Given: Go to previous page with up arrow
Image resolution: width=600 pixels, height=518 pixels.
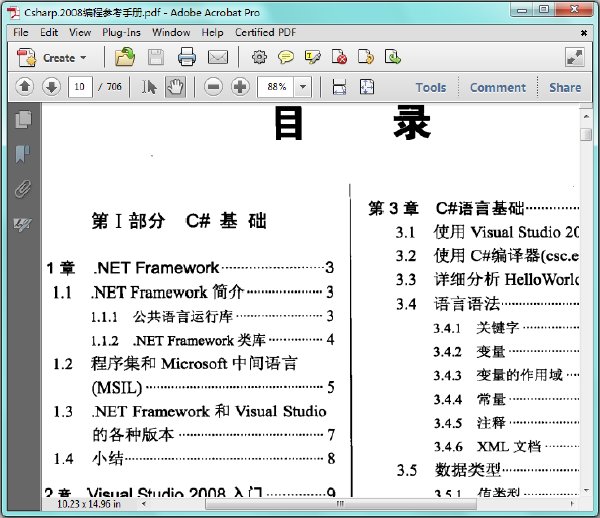Looking at the screenshot, I should click(25, 87).
